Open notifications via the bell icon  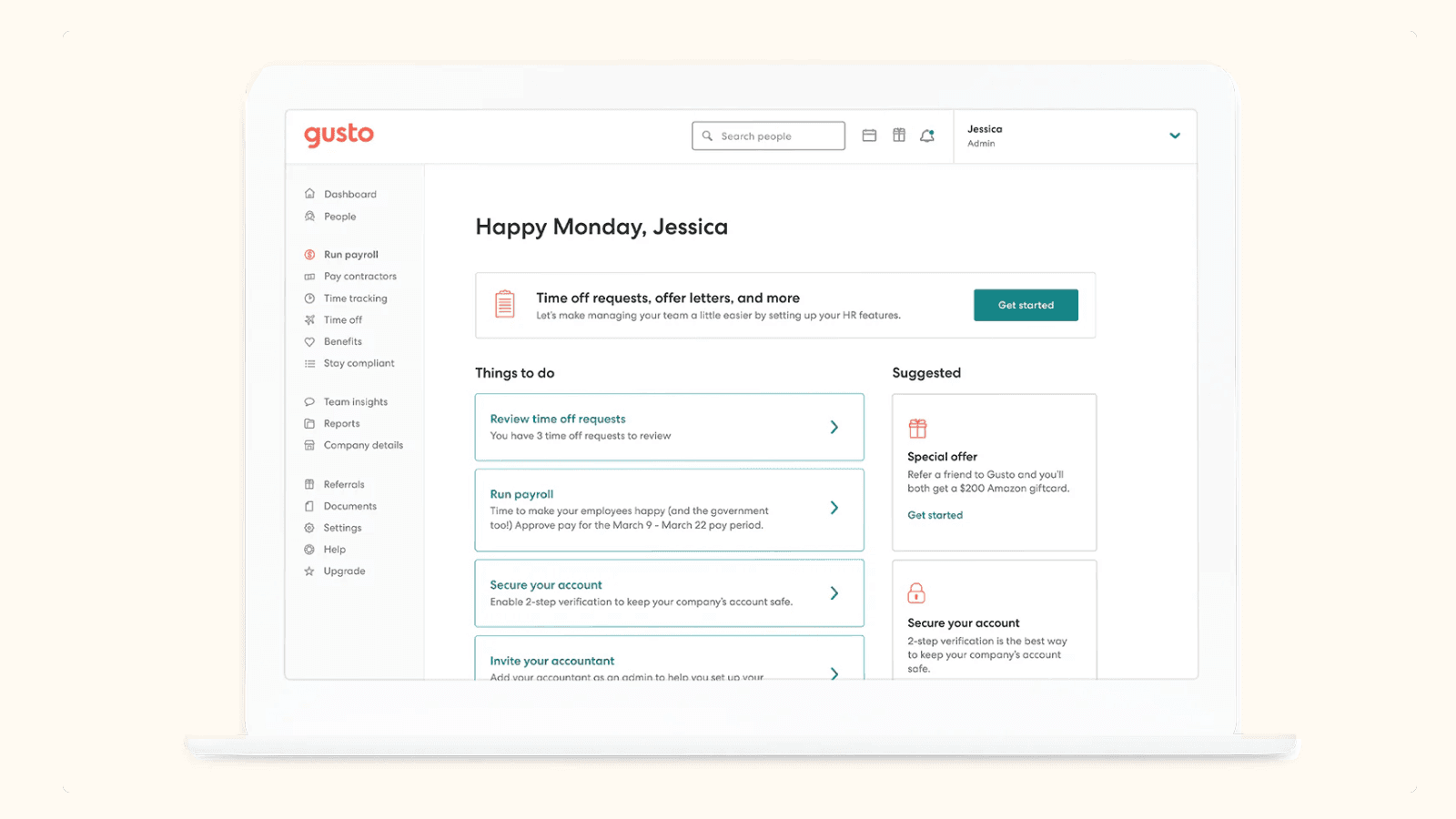(x=928, y=135)
